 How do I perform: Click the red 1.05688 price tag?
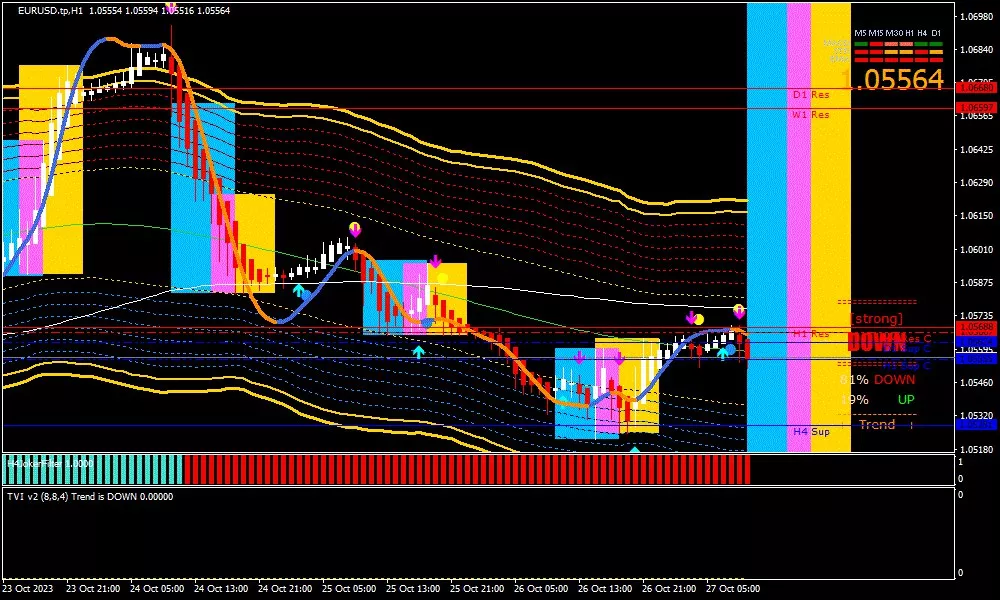click(976, 328)
